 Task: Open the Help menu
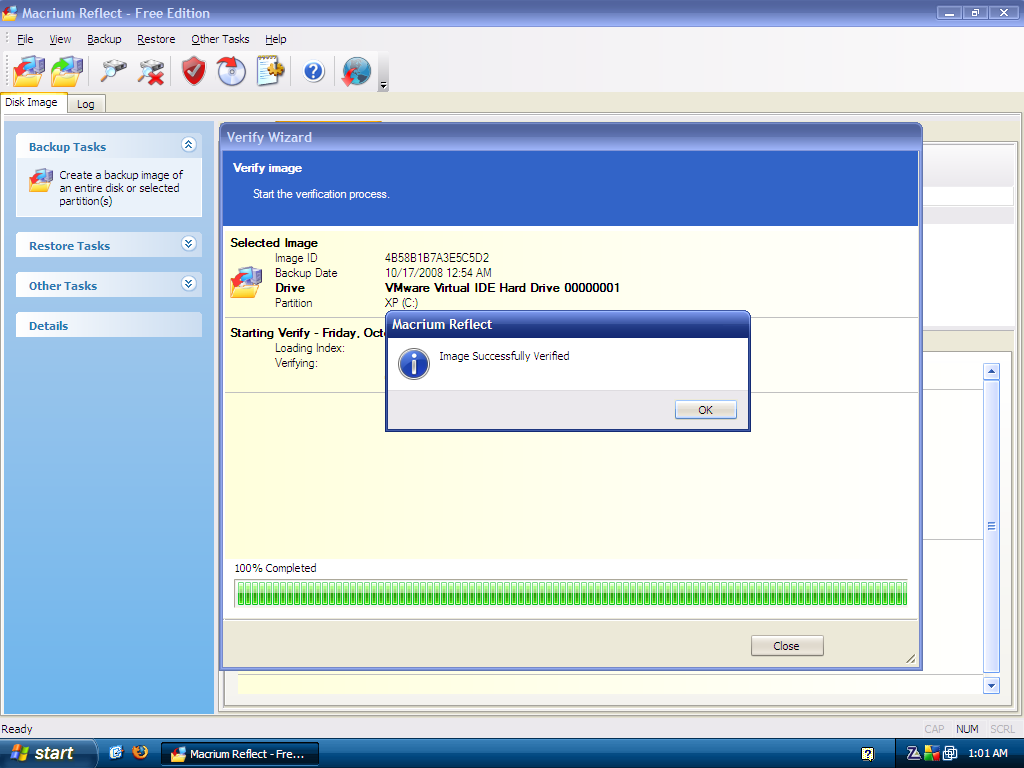click(x=276, y=39)
